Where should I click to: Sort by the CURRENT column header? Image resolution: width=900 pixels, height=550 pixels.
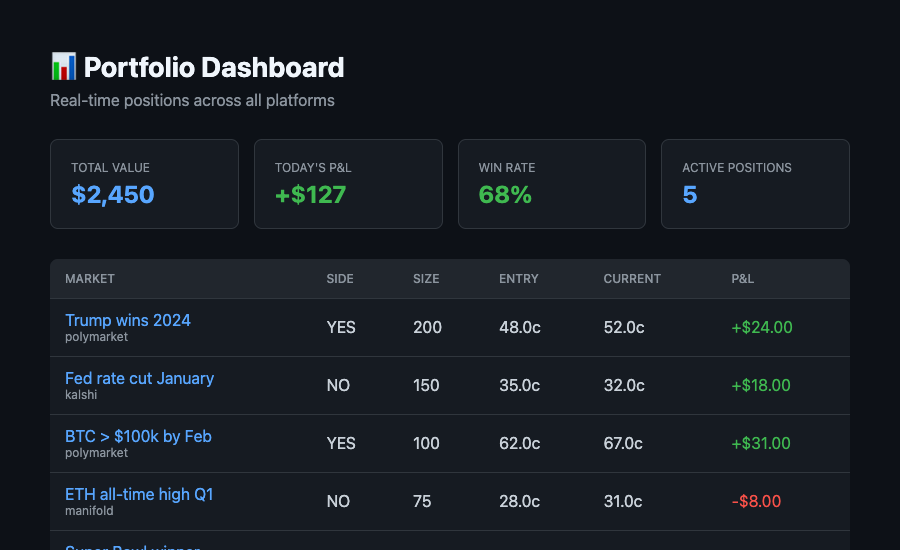(x=632, y=279)
